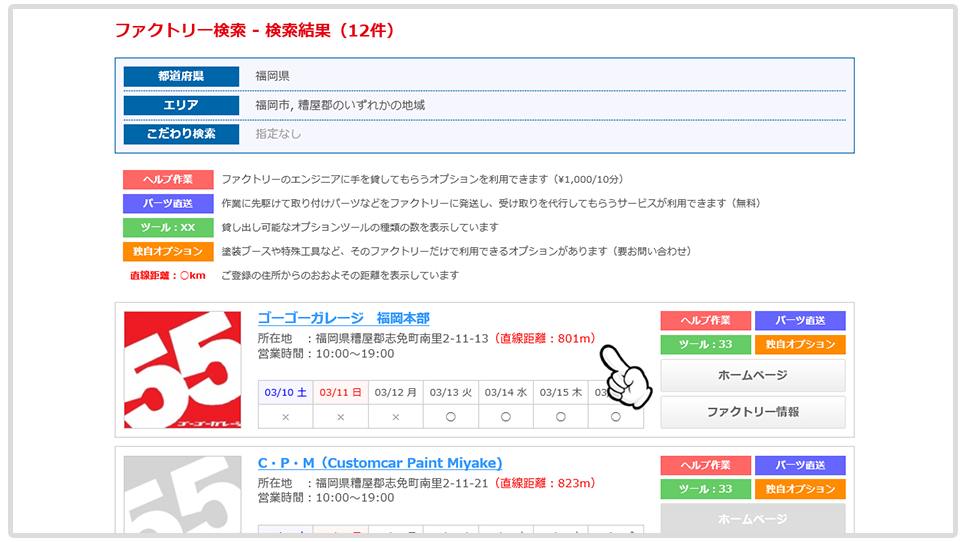Image resolution: width=970 pixels, height=542 pixels.
Task: Open the C・P・M (Customcar Paint Miyake) link
Action: [380, 463]
